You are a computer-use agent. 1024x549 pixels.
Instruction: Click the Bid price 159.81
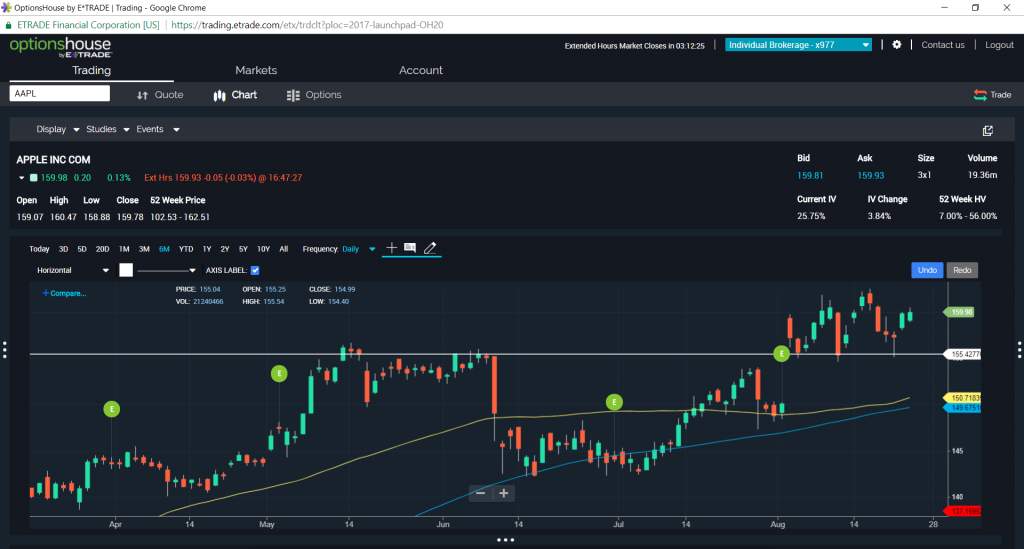pos(810,176)
